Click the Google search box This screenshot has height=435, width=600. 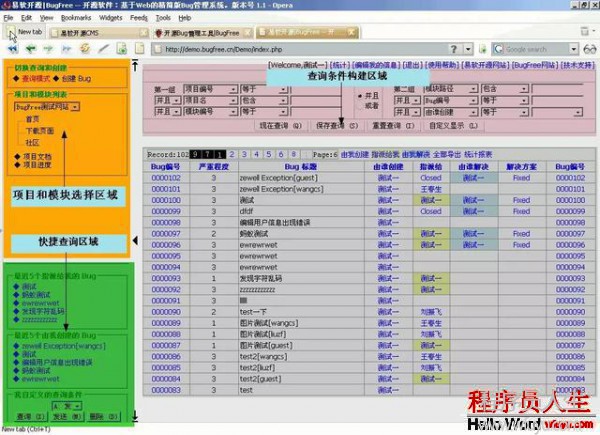[x=536, y=49]
